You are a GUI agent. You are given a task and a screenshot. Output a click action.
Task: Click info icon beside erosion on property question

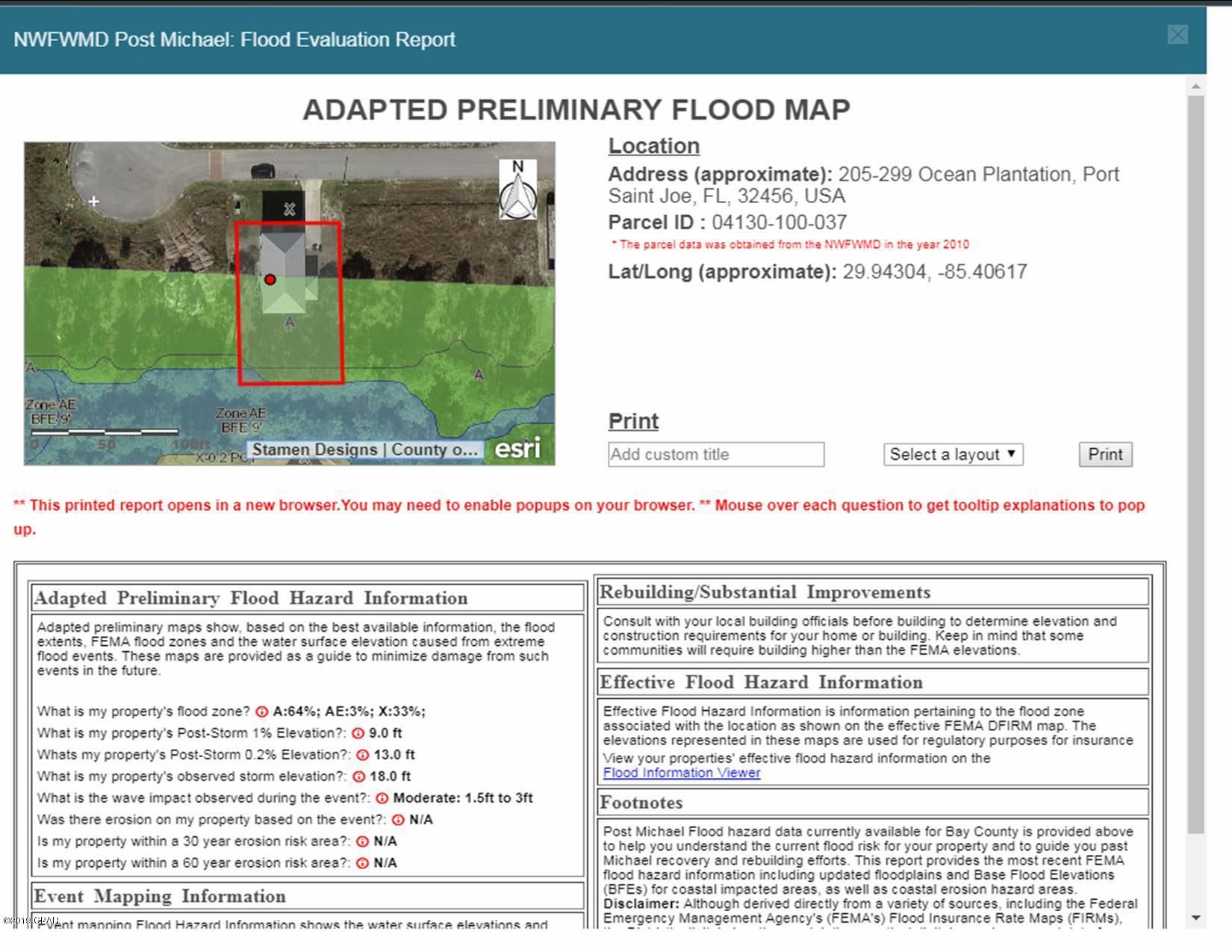(398, 820)
